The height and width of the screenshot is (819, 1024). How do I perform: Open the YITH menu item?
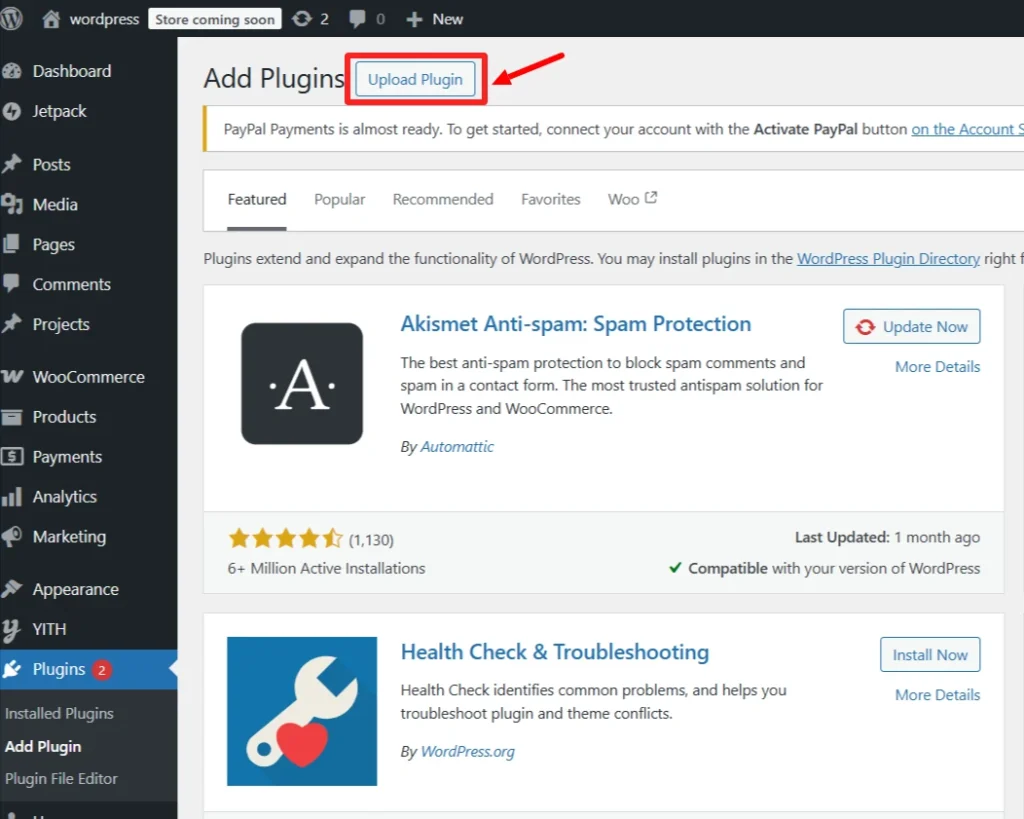pyautogui.click(x=50, y=630)
